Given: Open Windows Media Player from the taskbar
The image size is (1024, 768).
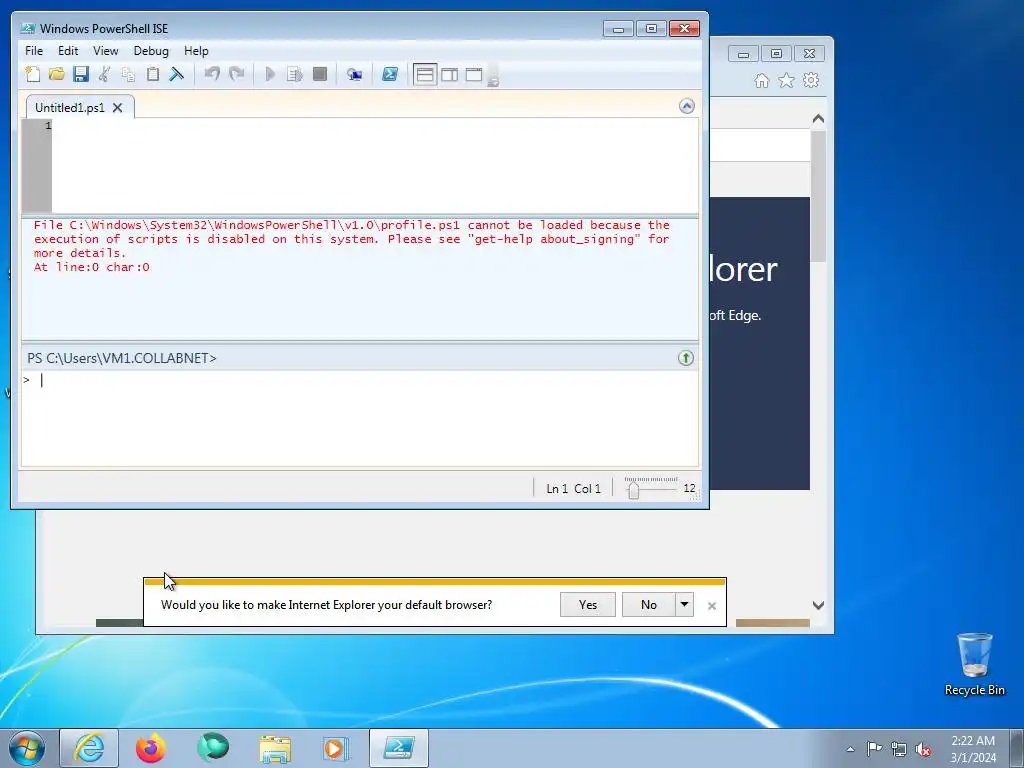Looking at the screenshot, I should [336, 748].
